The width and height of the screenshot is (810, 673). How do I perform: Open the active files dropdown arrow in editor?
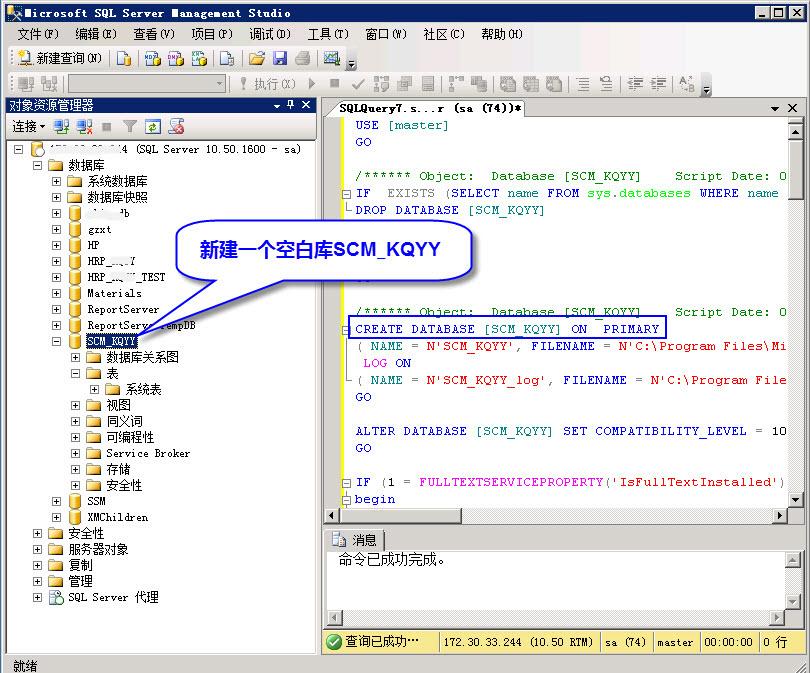775,108
